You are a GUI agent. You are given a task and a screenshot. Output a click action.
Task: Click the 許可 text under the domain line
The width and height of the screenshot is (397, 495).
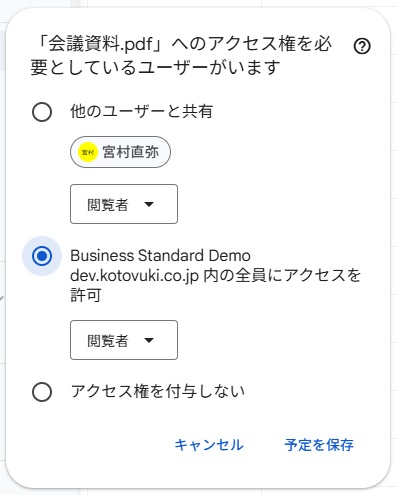(x=86, y=295)
